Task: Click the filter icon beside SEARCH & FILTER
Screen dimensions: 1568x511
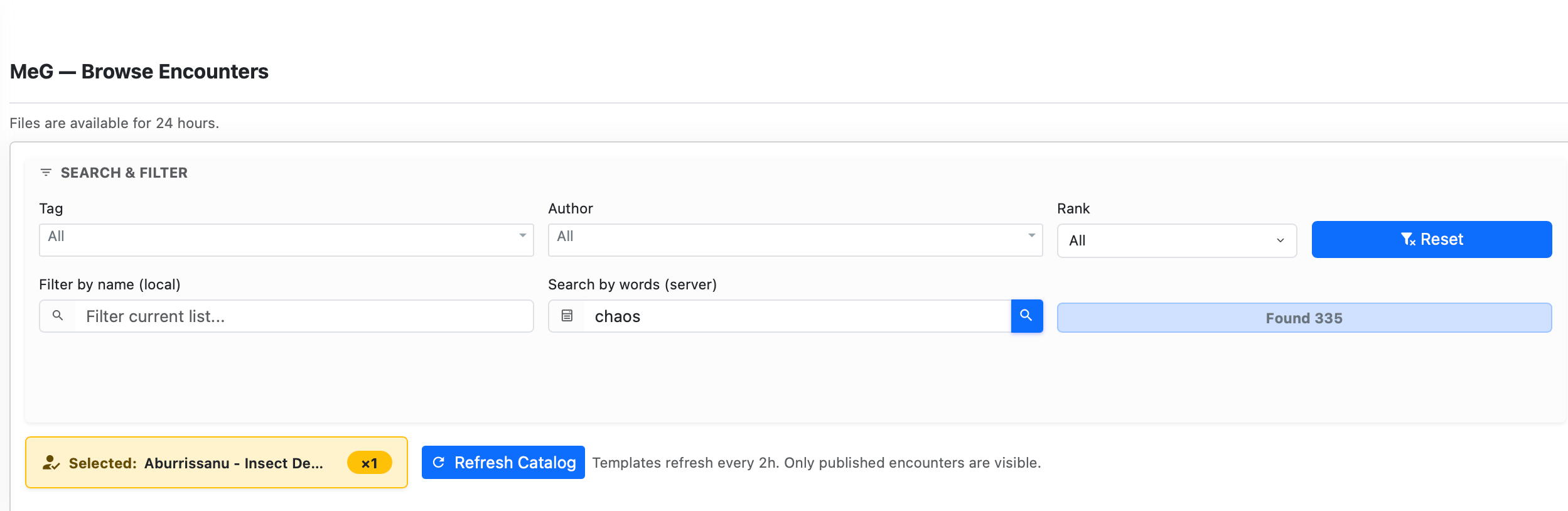Action: (46, 173)
